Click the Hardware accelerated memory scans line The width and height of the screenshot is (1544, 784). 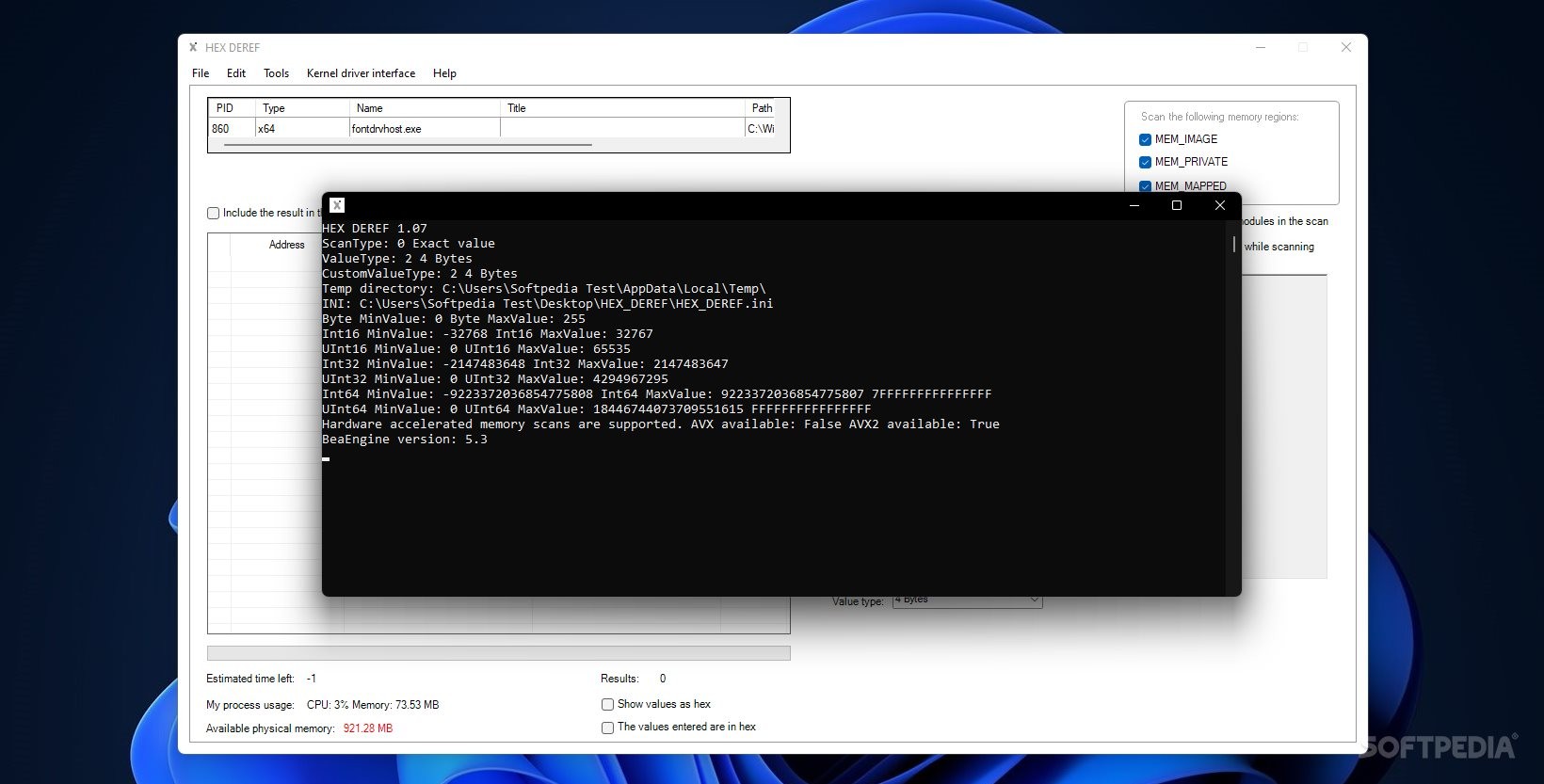(661, 424)
